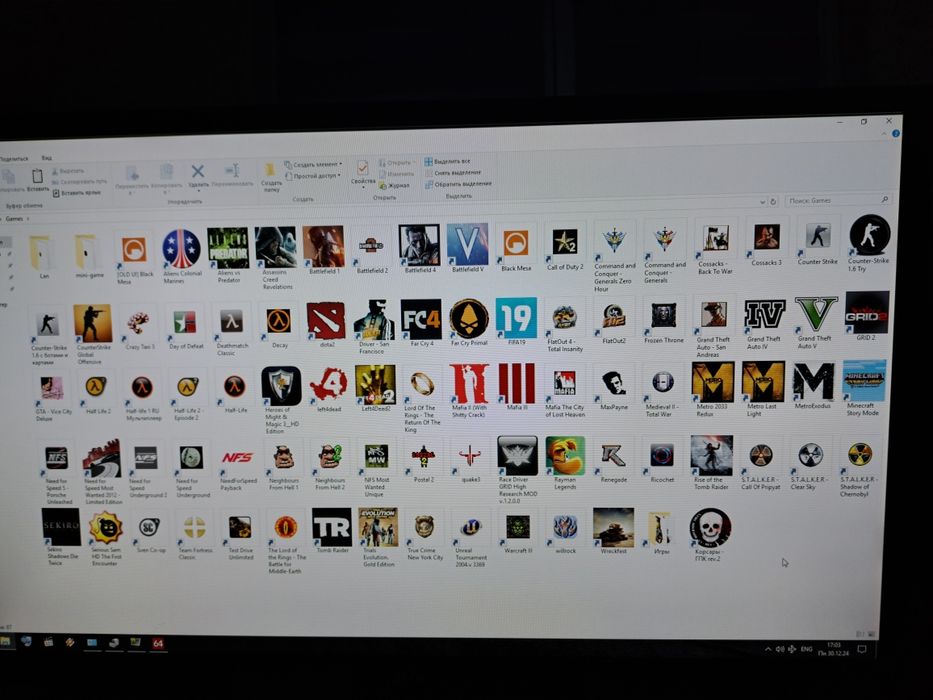Open the notification center in the taskbar
933x700 pixels.
[x=861, y=649]
